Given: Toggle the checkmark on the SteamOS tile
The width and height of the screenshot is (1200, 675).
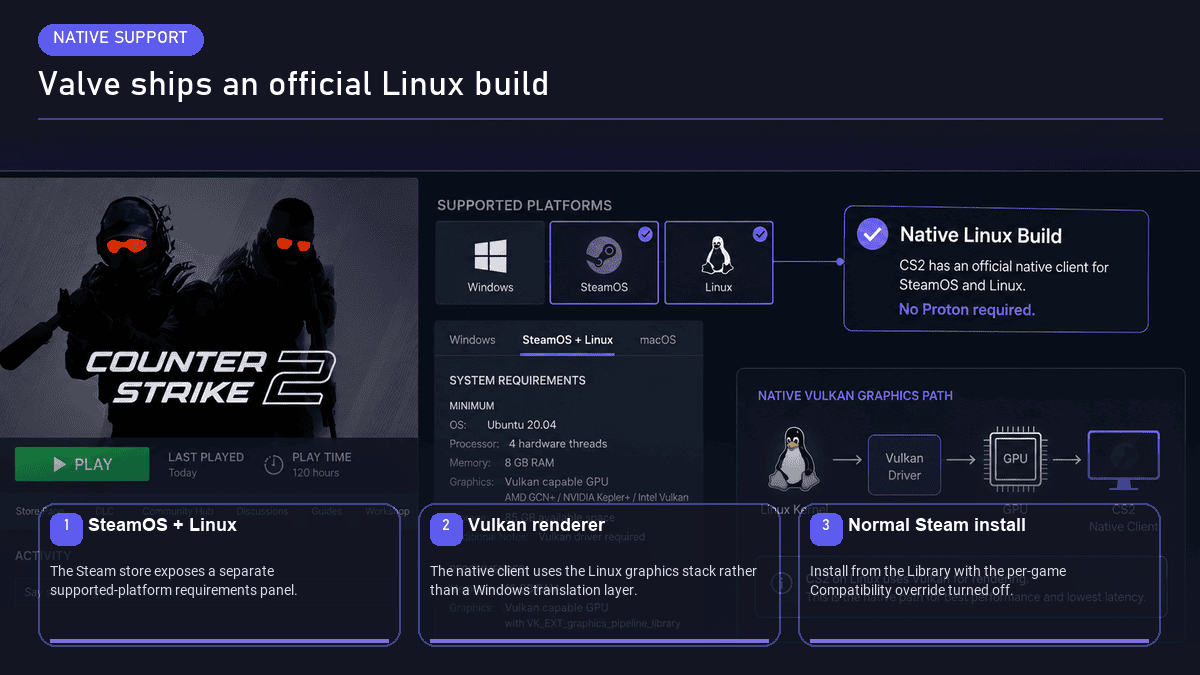Looking at the screenshot, I should click(645, 234).
